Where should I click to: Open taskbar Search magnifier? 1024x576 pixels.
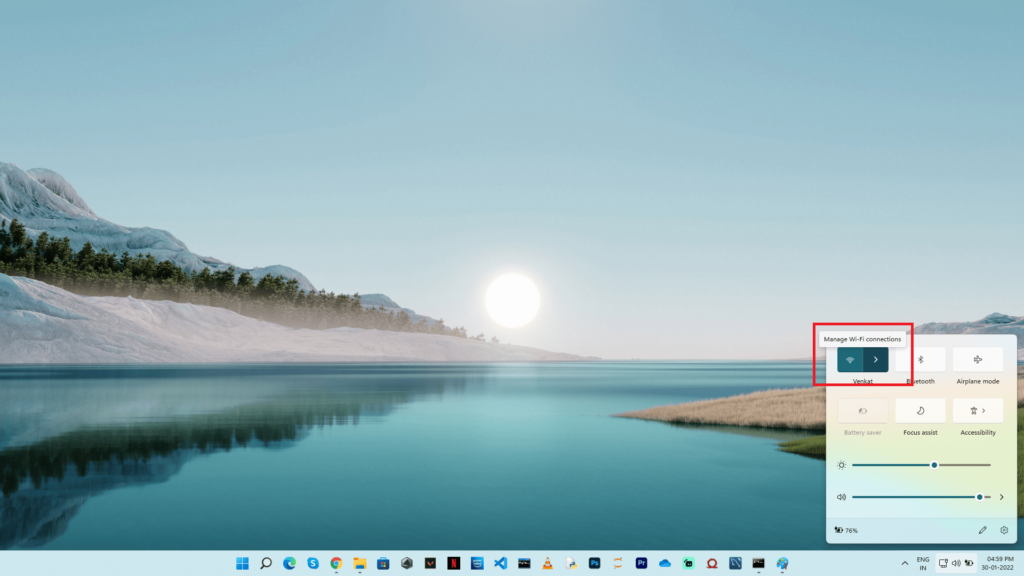point(266,563)
